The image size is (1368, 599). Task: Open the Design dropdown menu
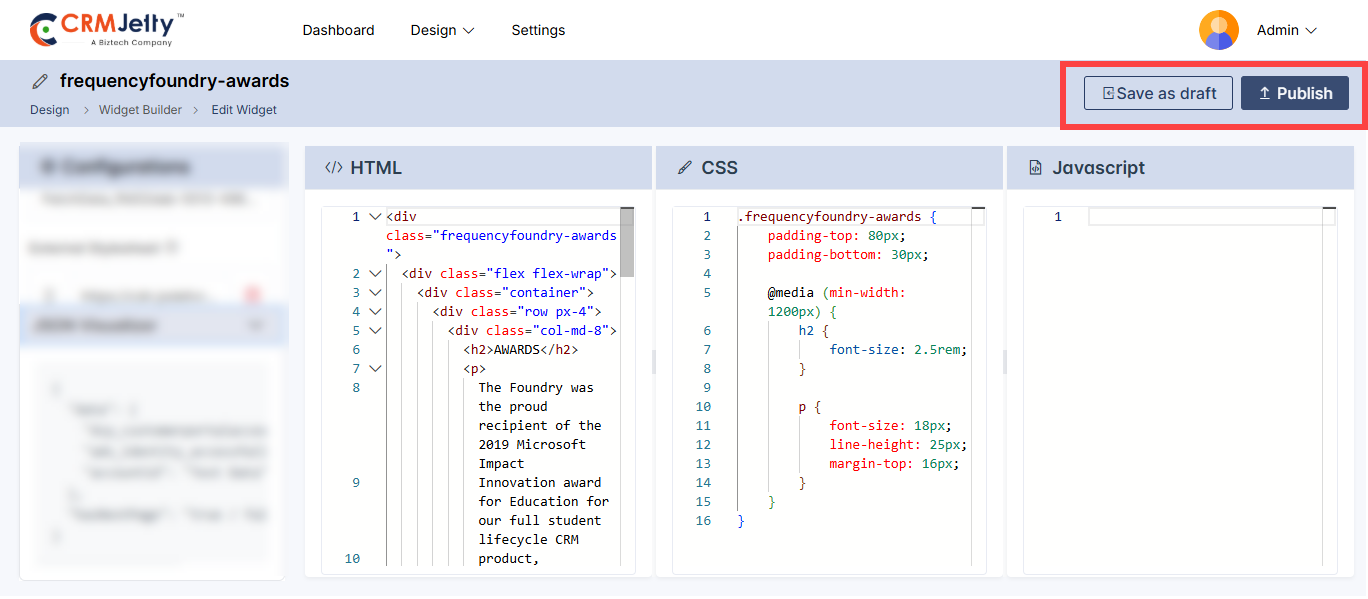coord(442,30)
